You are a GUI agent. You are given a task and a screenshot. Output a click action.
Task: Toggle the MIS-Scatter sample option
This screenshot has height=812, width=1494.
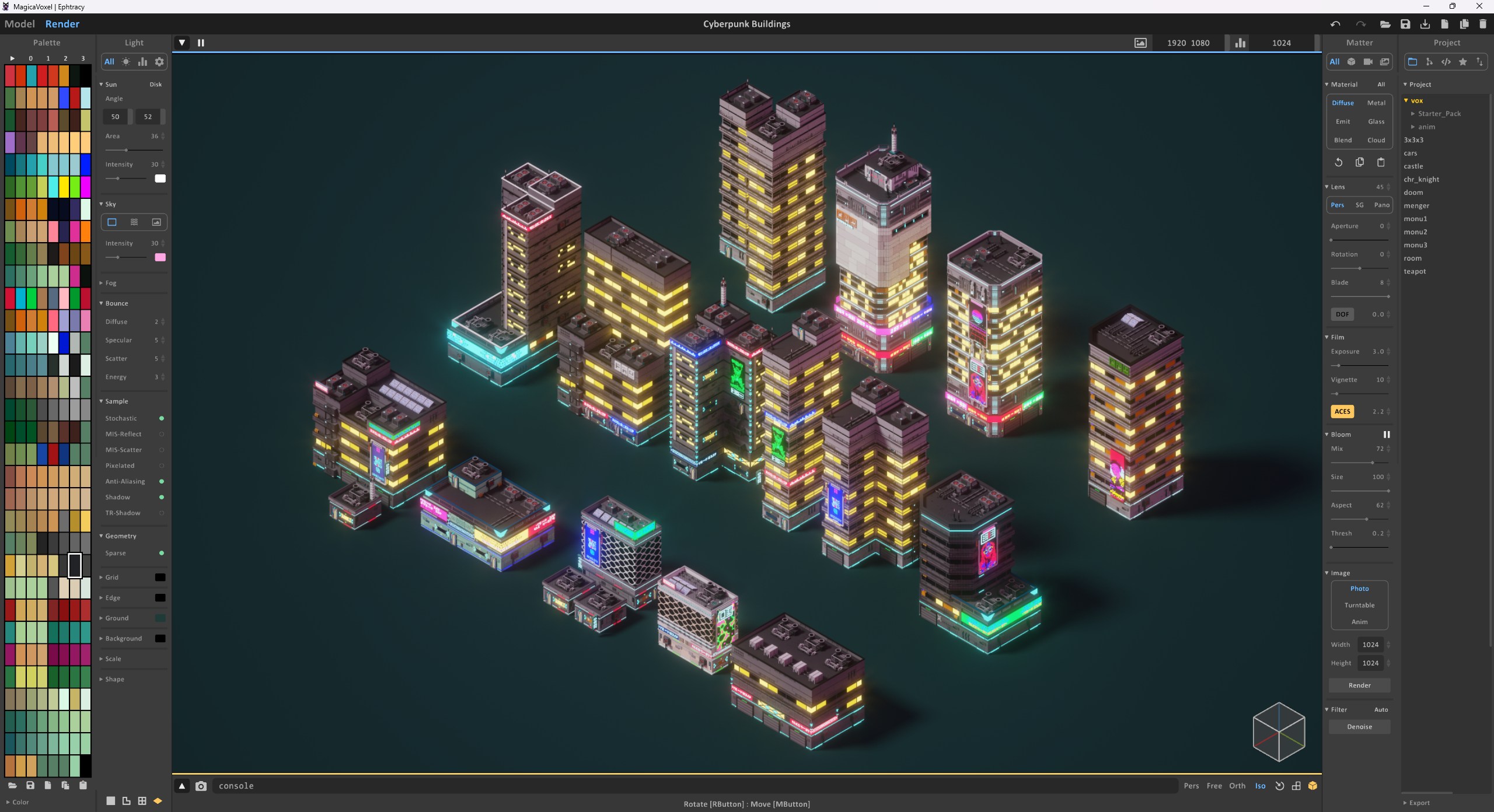click(x=162, y=450)
